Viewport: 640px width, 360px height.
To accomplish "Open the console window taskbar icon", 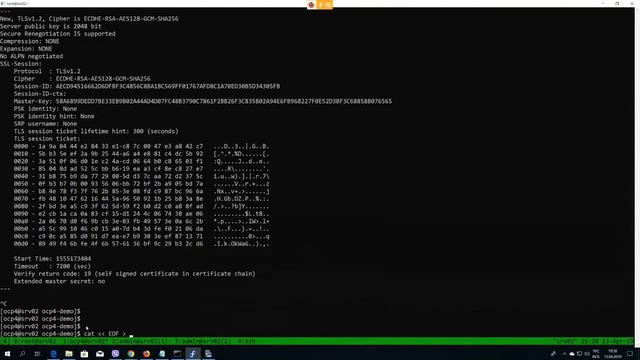I will (x=177, y=354).
